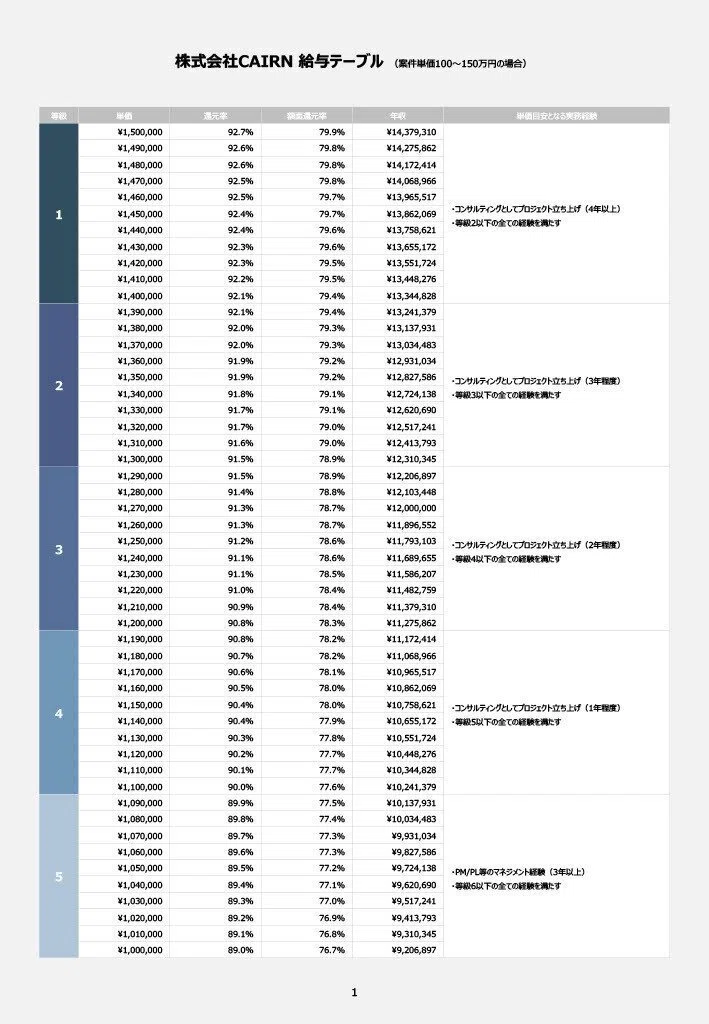This screenshot has height=1024, width=709.
Task: Select the grade 4 light blue cell
Action: (x=59, y=713)
